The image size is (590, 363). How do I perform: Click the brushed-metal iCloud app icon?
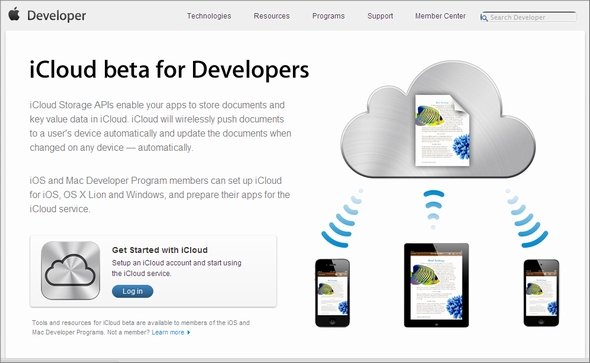coord(70,270)
